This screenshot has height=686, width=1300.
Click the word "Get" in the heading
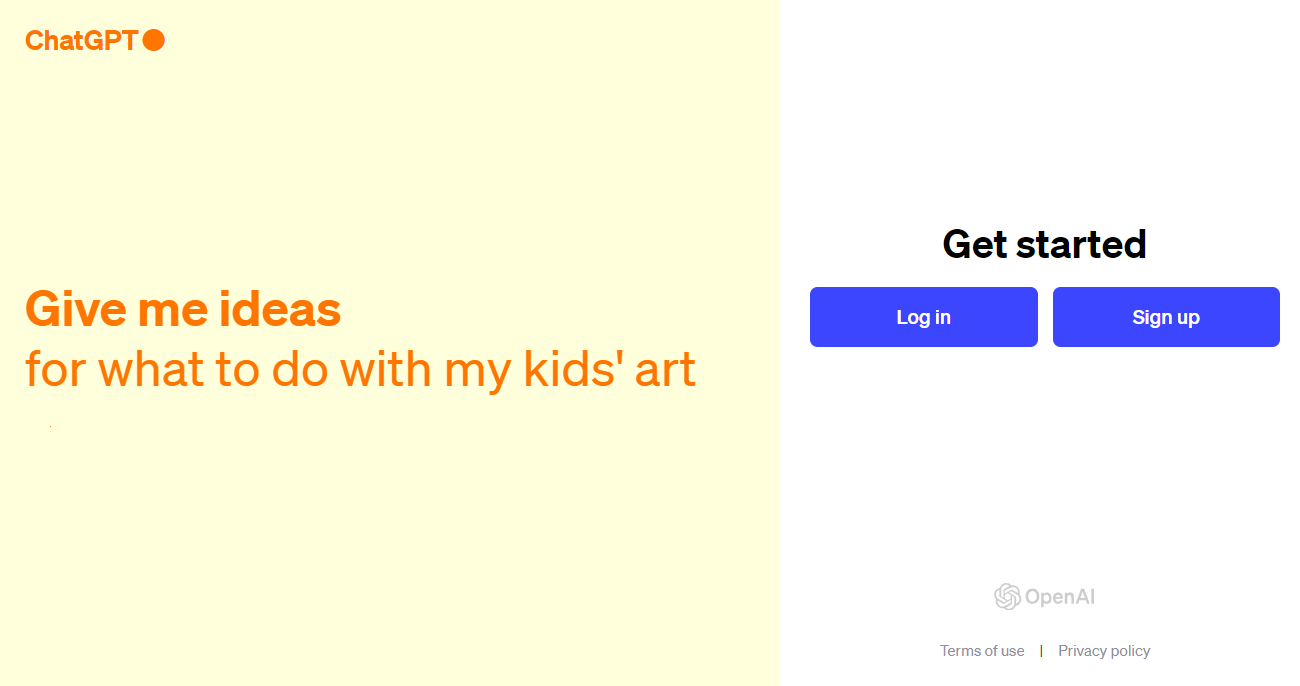click(974, 244)
